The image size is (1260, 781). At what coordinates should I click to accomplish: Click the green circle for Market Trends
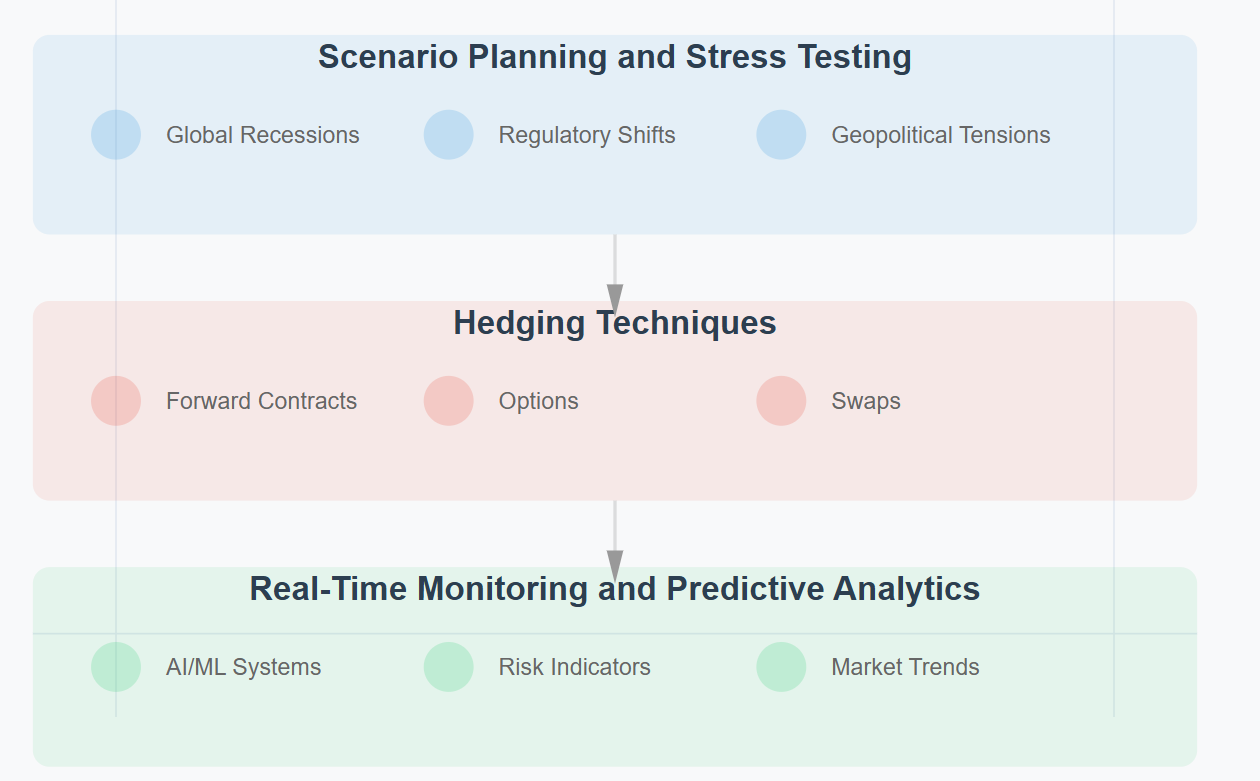coord(781,667)
